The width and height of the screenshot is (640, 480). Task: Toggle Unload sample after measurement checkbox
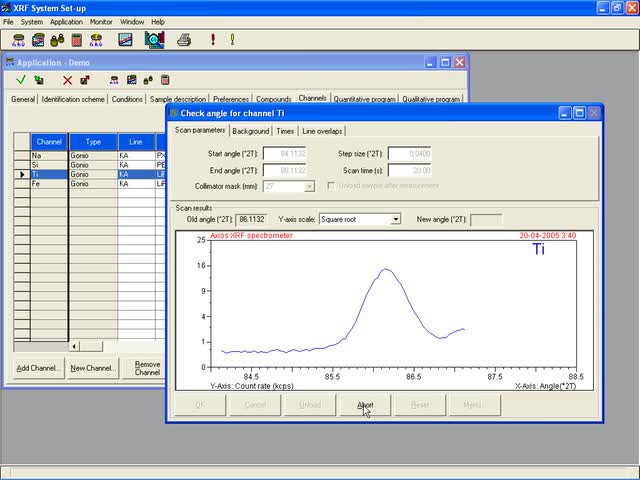coord(332,186)
